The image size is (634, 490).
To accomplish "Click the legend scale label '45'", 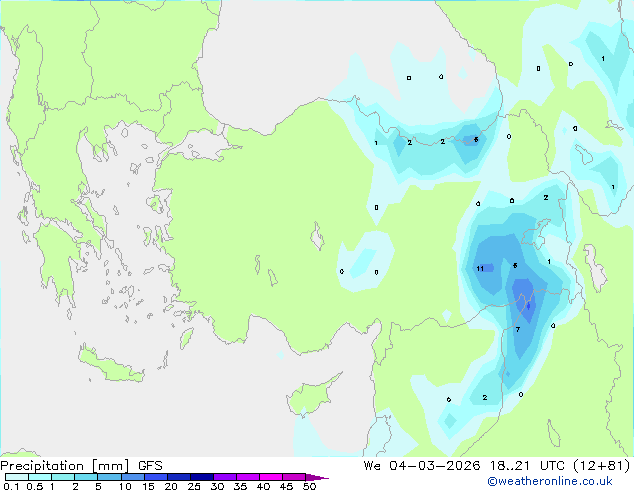I will pos(286,486).
